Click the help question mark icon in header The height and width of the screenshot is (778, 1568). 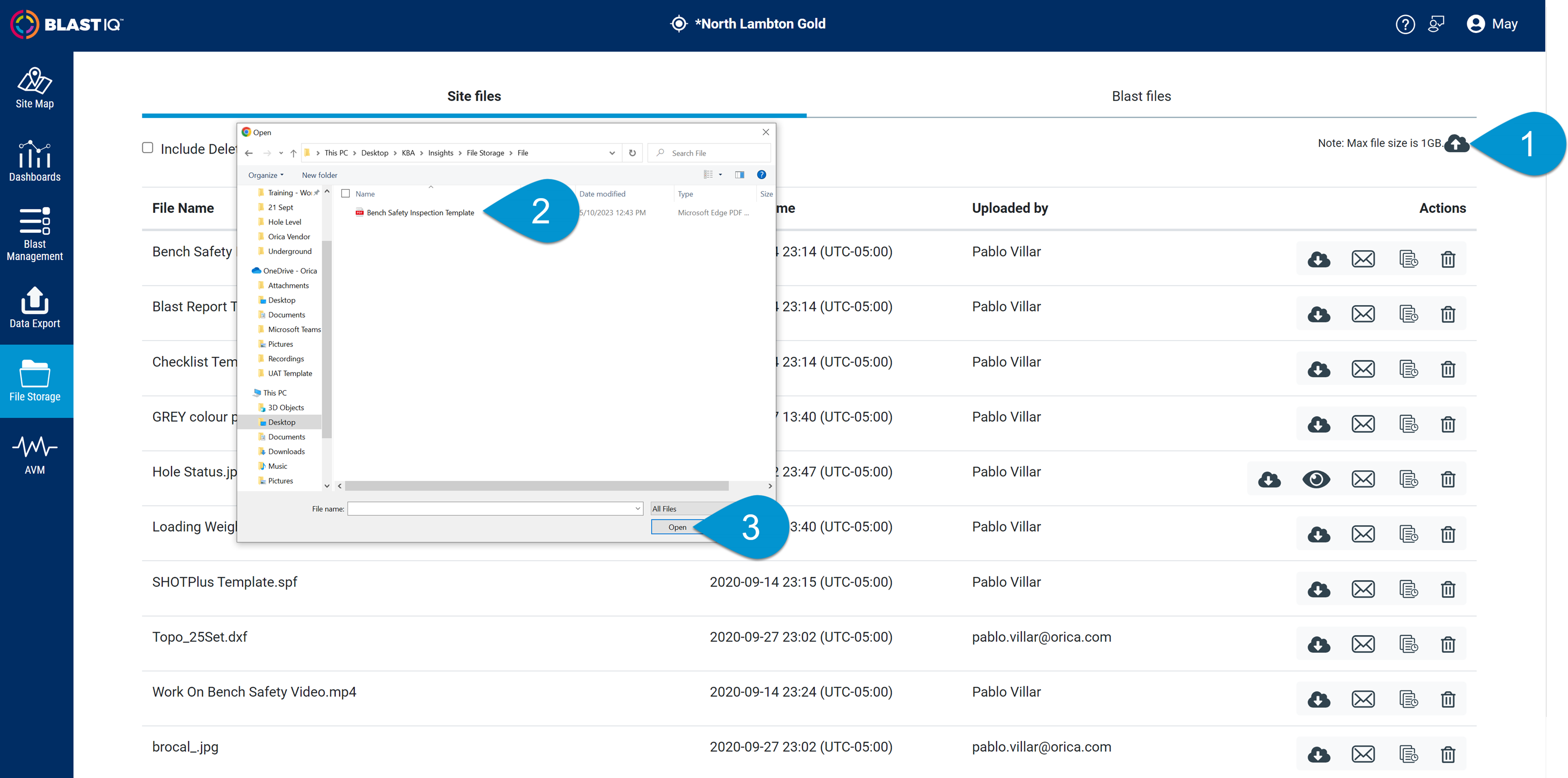pyautogui.click(x=1405, y=24)
